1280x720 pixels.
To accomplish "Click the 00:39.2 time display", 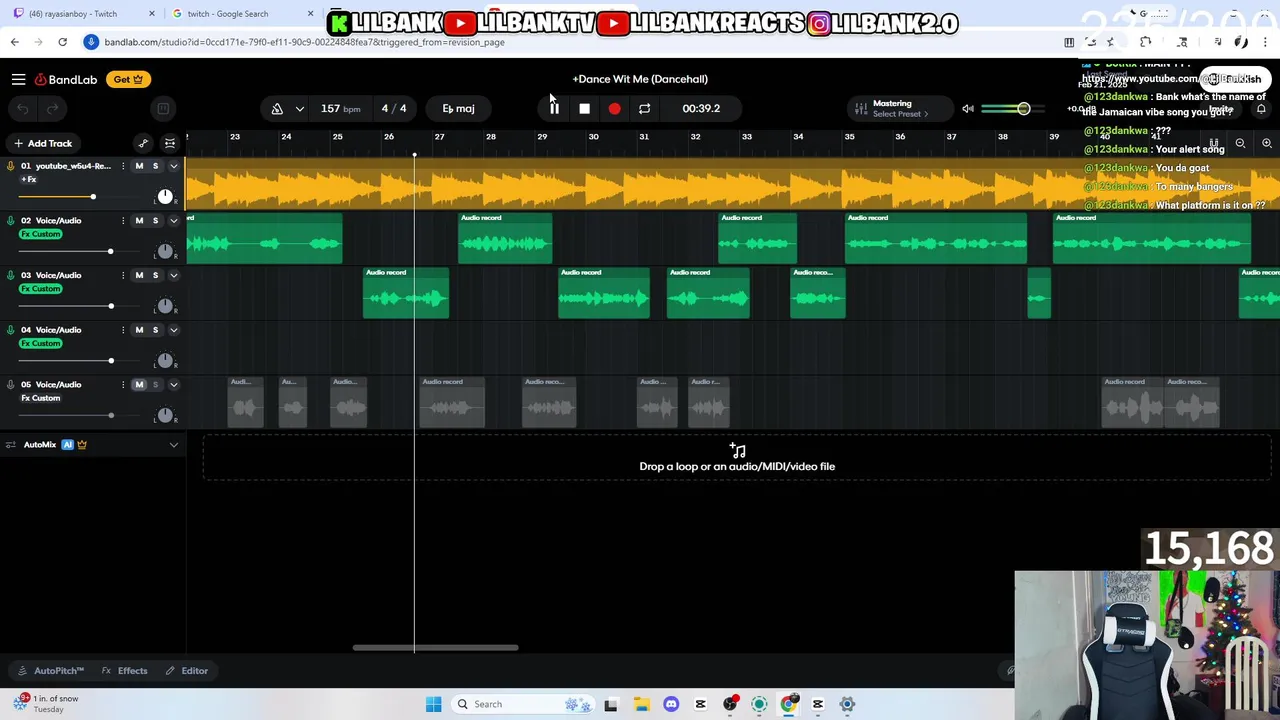I will pos(701,108).
